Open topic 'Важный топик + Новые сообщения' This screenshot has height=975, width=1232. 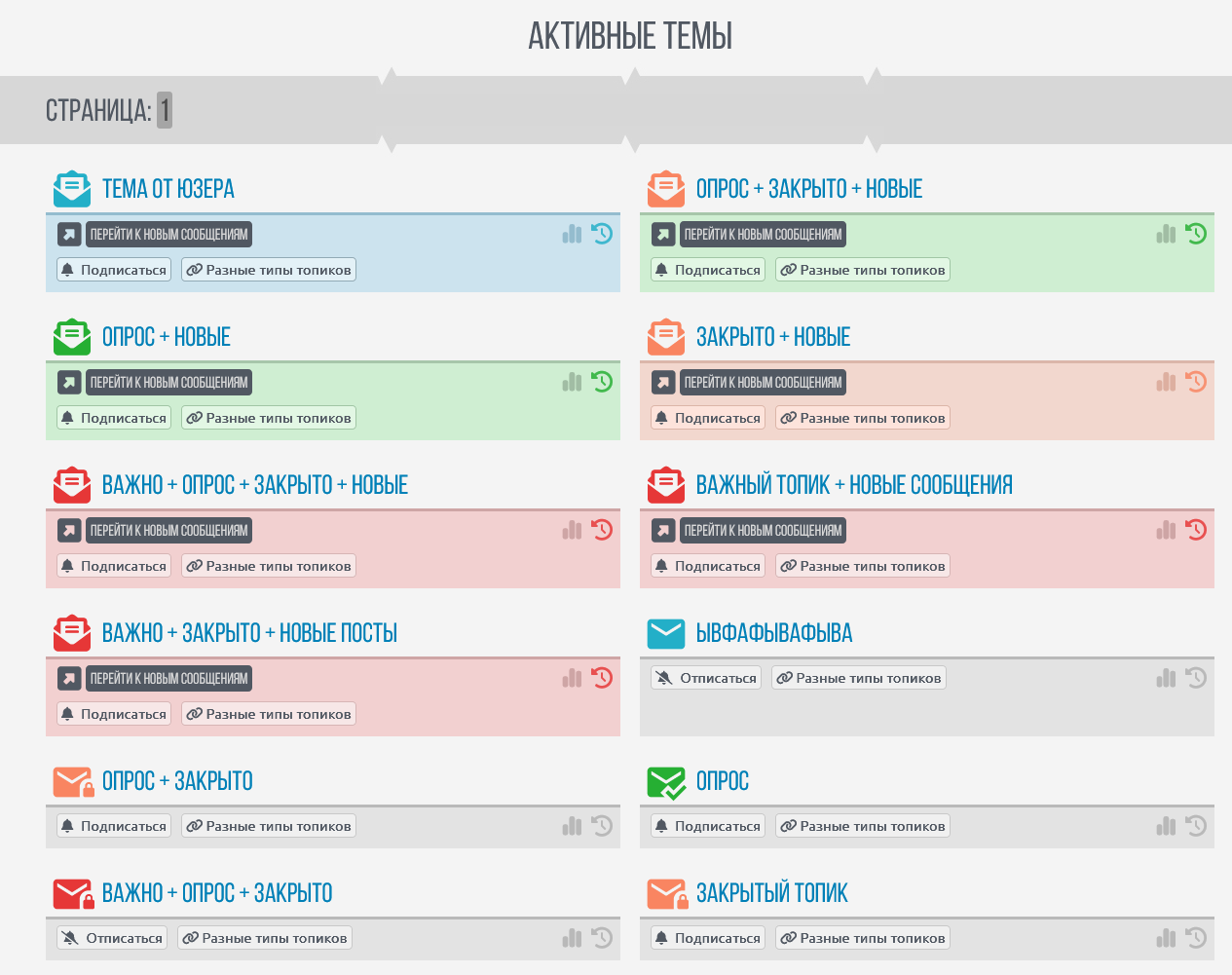853,485
